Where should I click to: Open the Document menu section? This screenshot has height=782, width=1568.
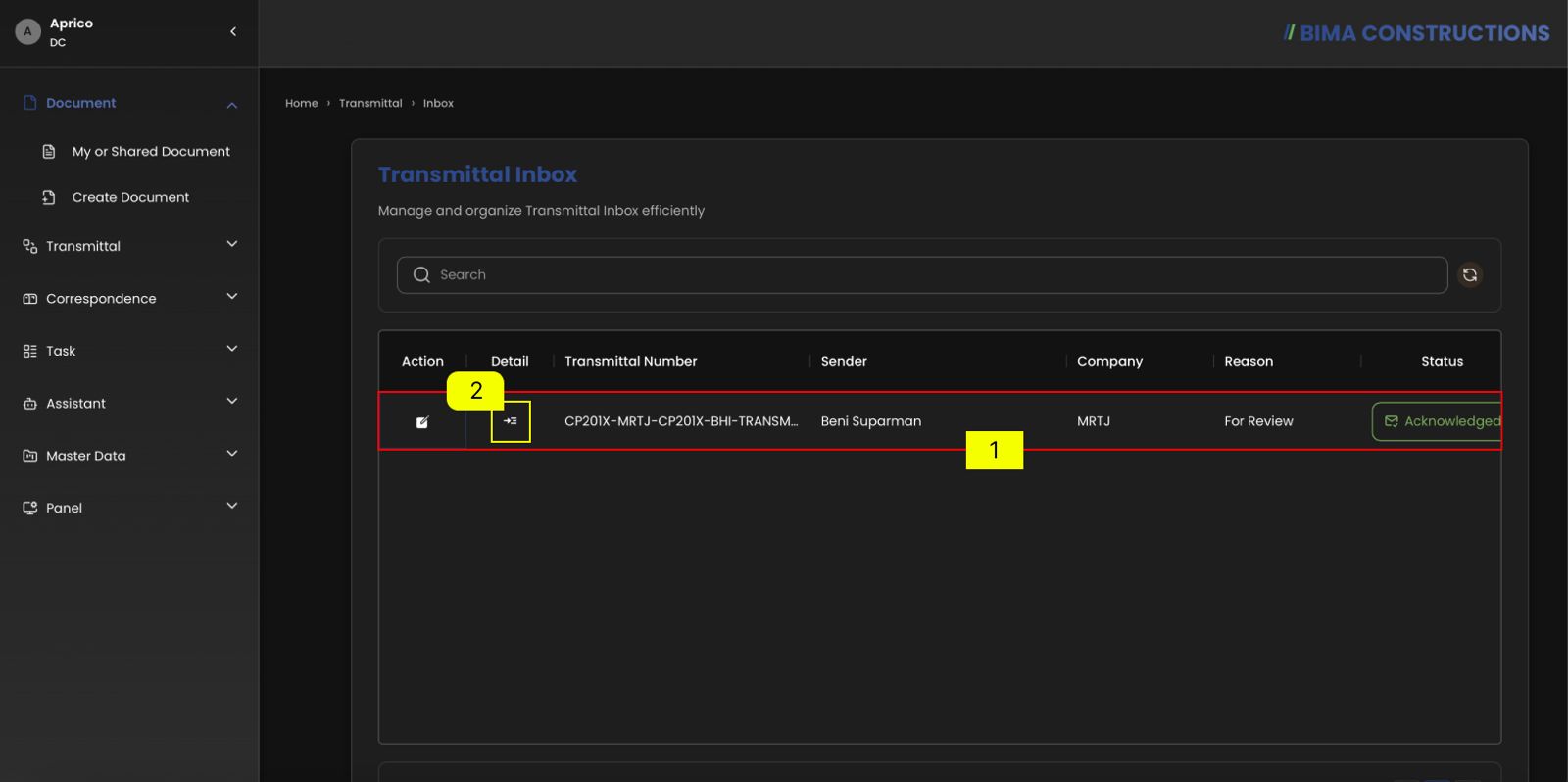click(x=80, y=103)
